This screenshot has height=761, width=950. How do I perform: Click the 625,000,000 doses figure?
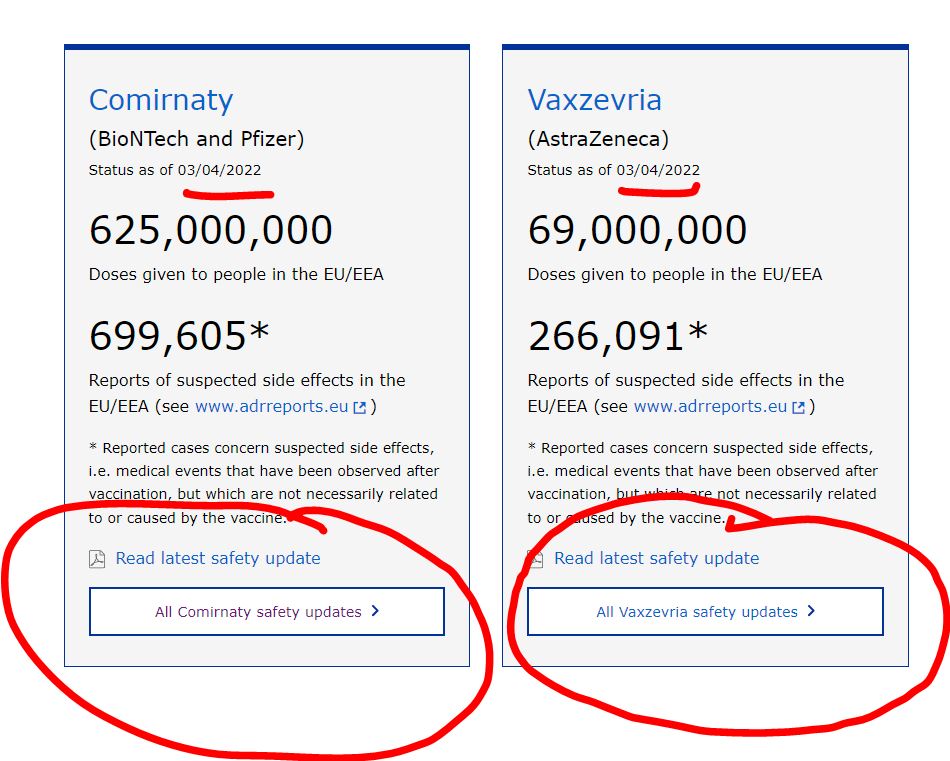[x=210, y=231]
